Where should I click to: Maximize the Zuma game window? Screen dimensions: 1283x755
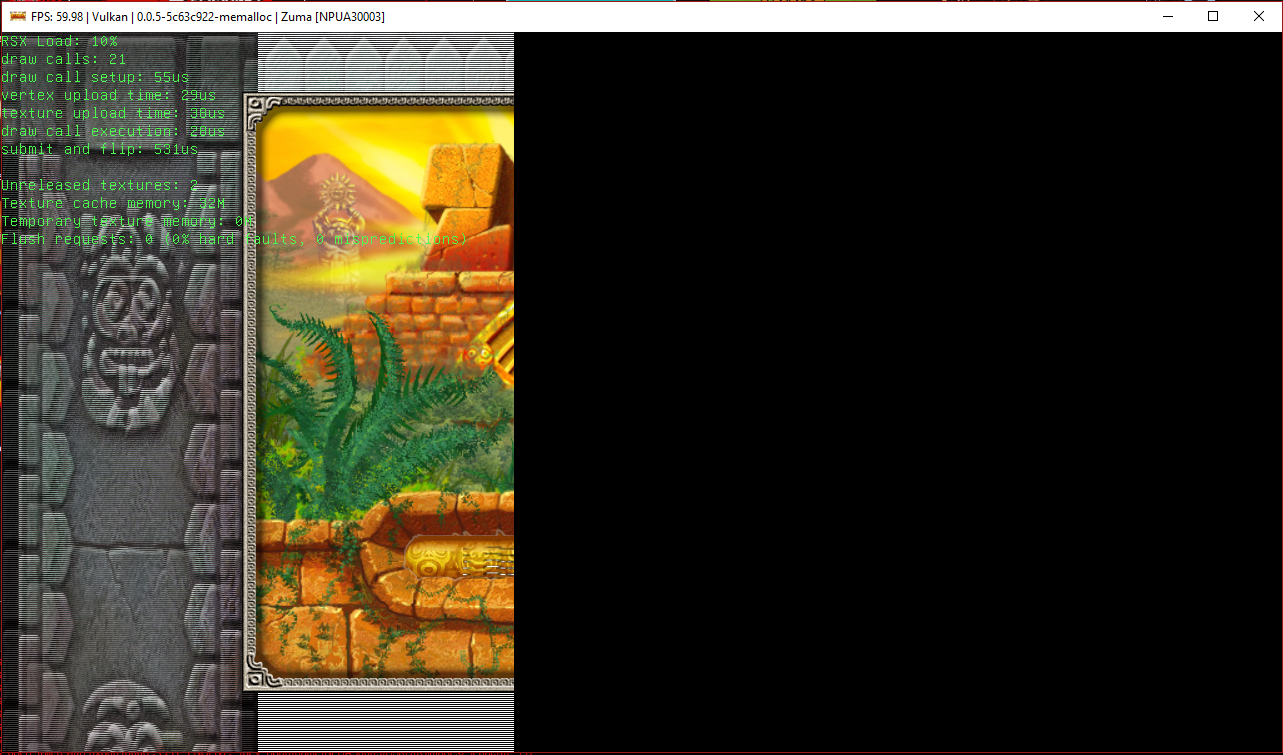(x=1213, y=16)
